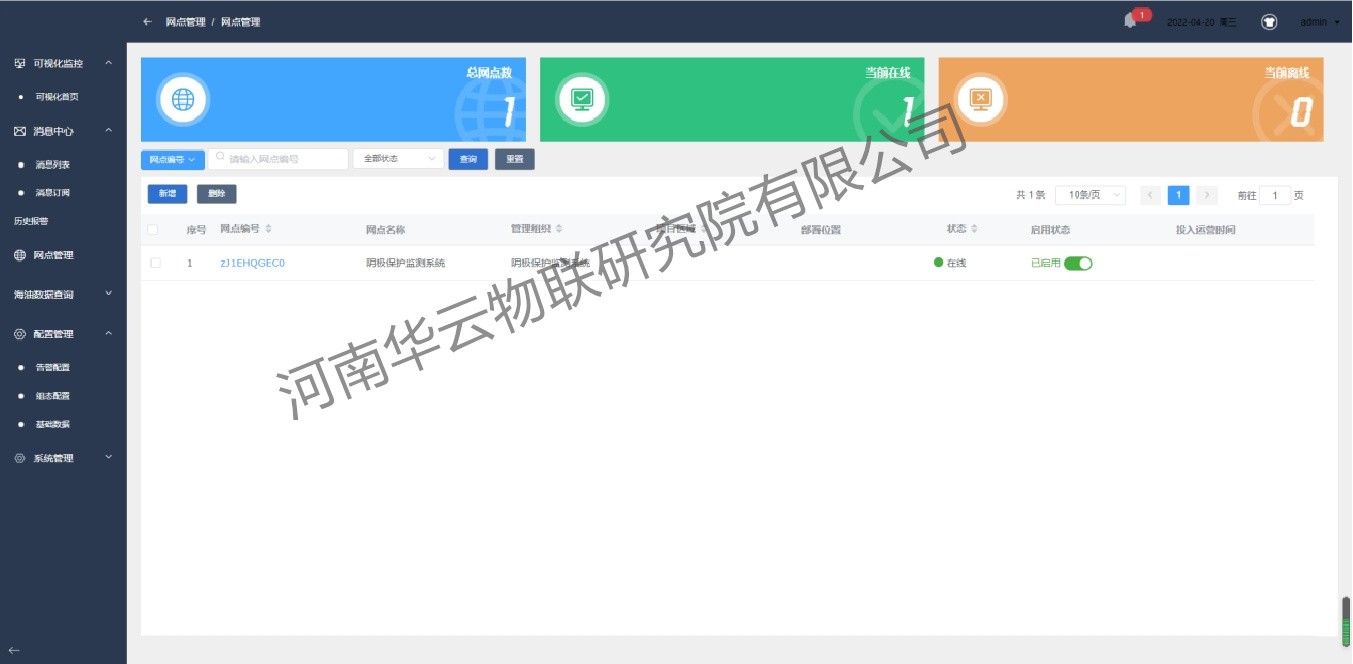The height and width of the screenshot is (664, 1353).
Task: Click the monitor X icon on 当前离线 card
Action: [x=981, y=99]
